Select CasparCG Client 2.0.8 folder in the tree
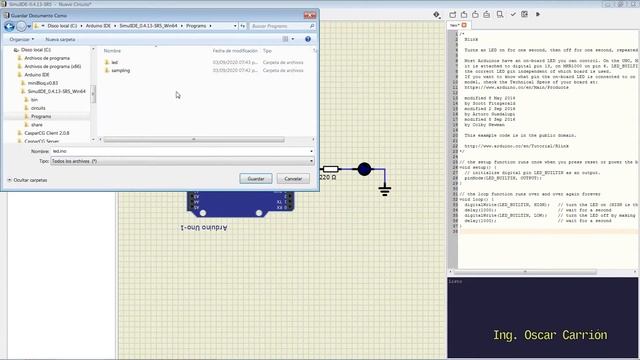The image size is (640, 360). pos(47,133)
